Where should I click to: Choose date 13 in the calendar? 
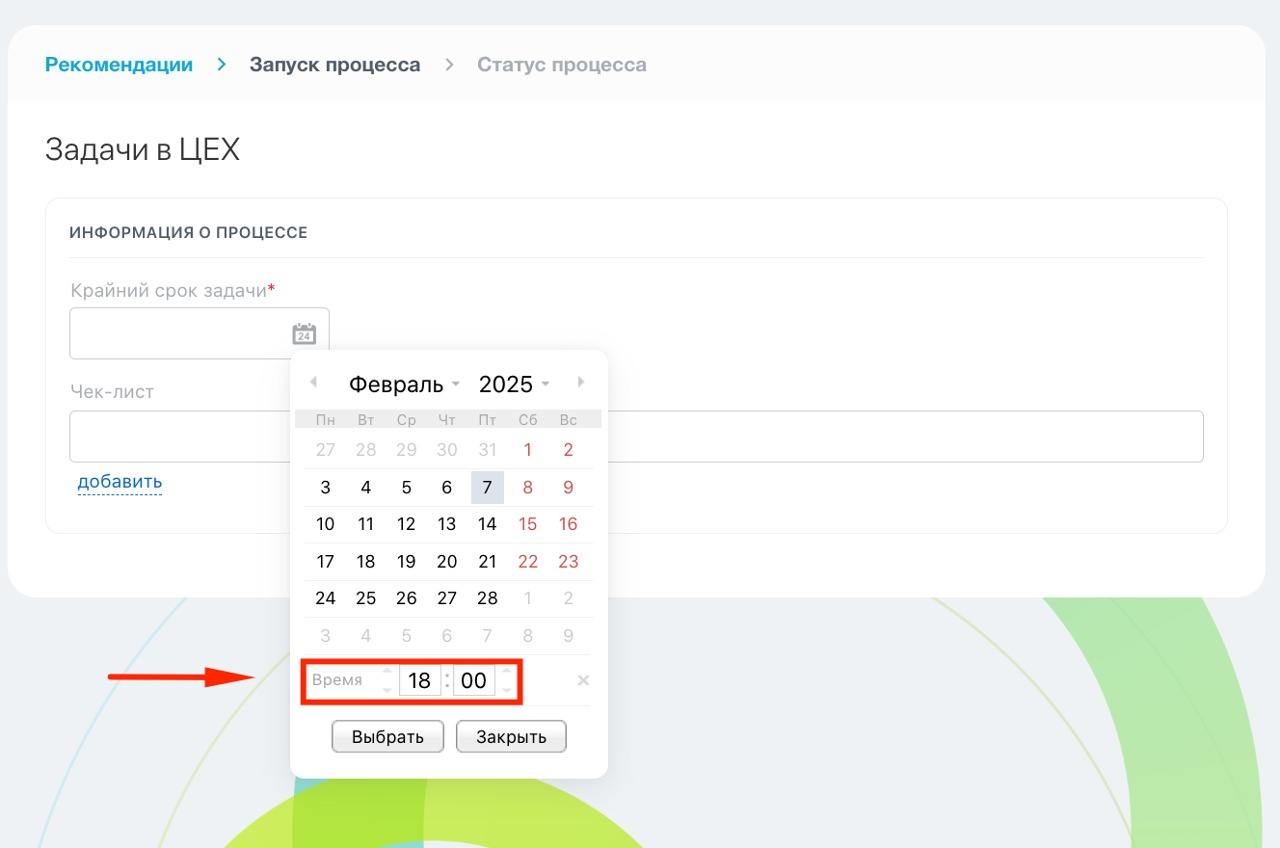tap(447, 524)
